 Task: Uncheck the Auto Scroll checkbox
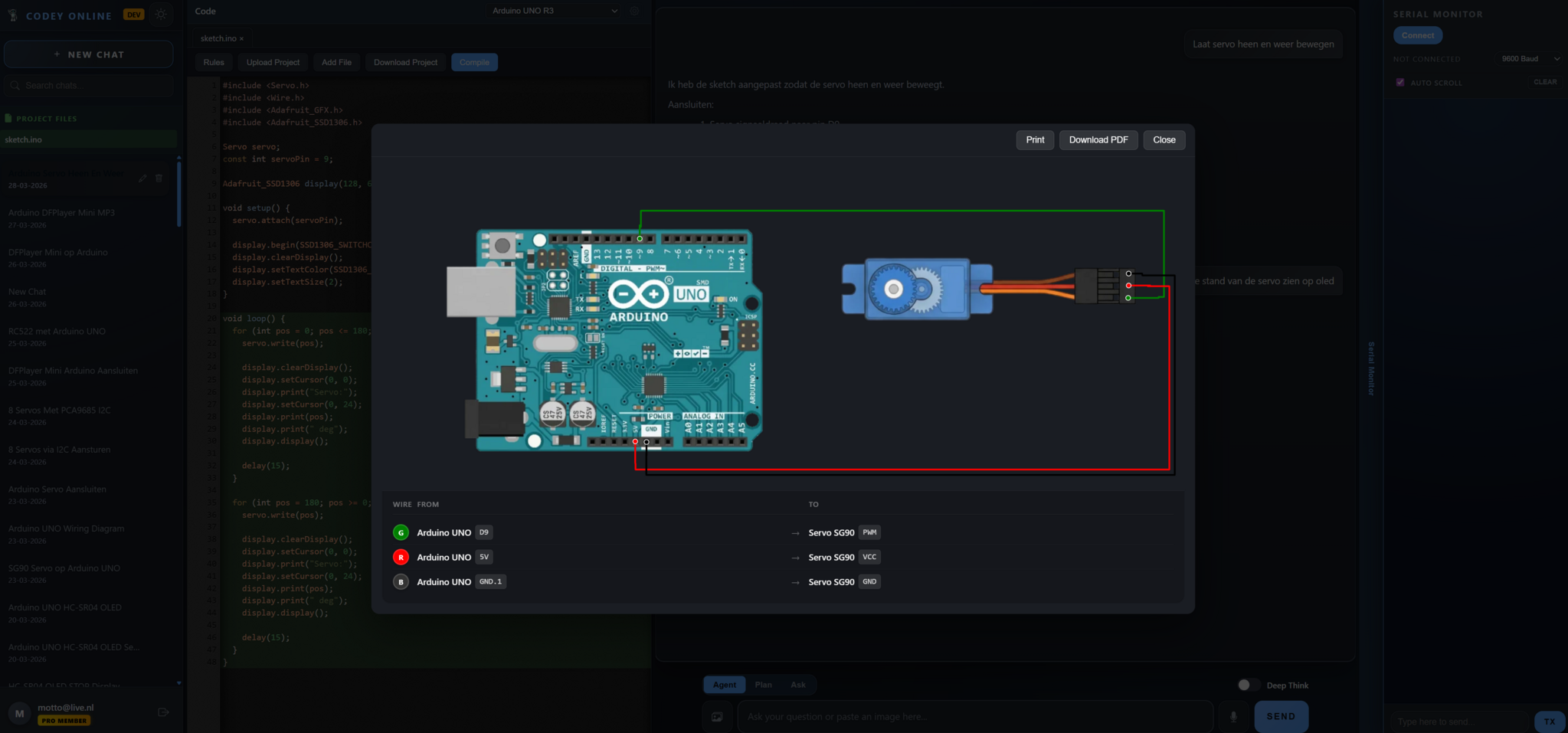coord(1400,83)
